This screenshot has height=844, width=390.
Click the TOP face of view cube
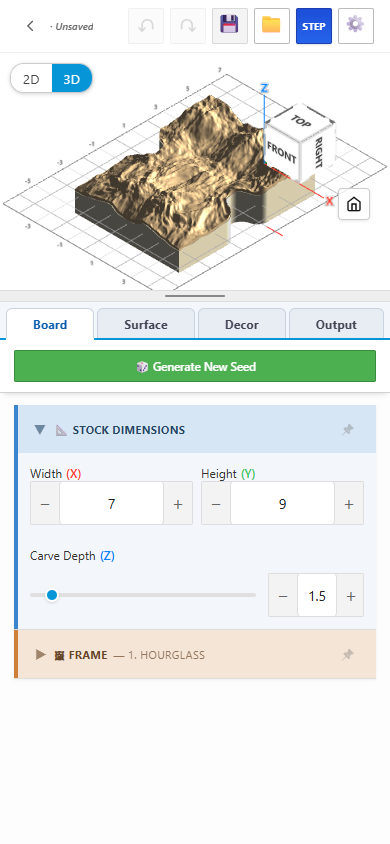coord(301,121)
